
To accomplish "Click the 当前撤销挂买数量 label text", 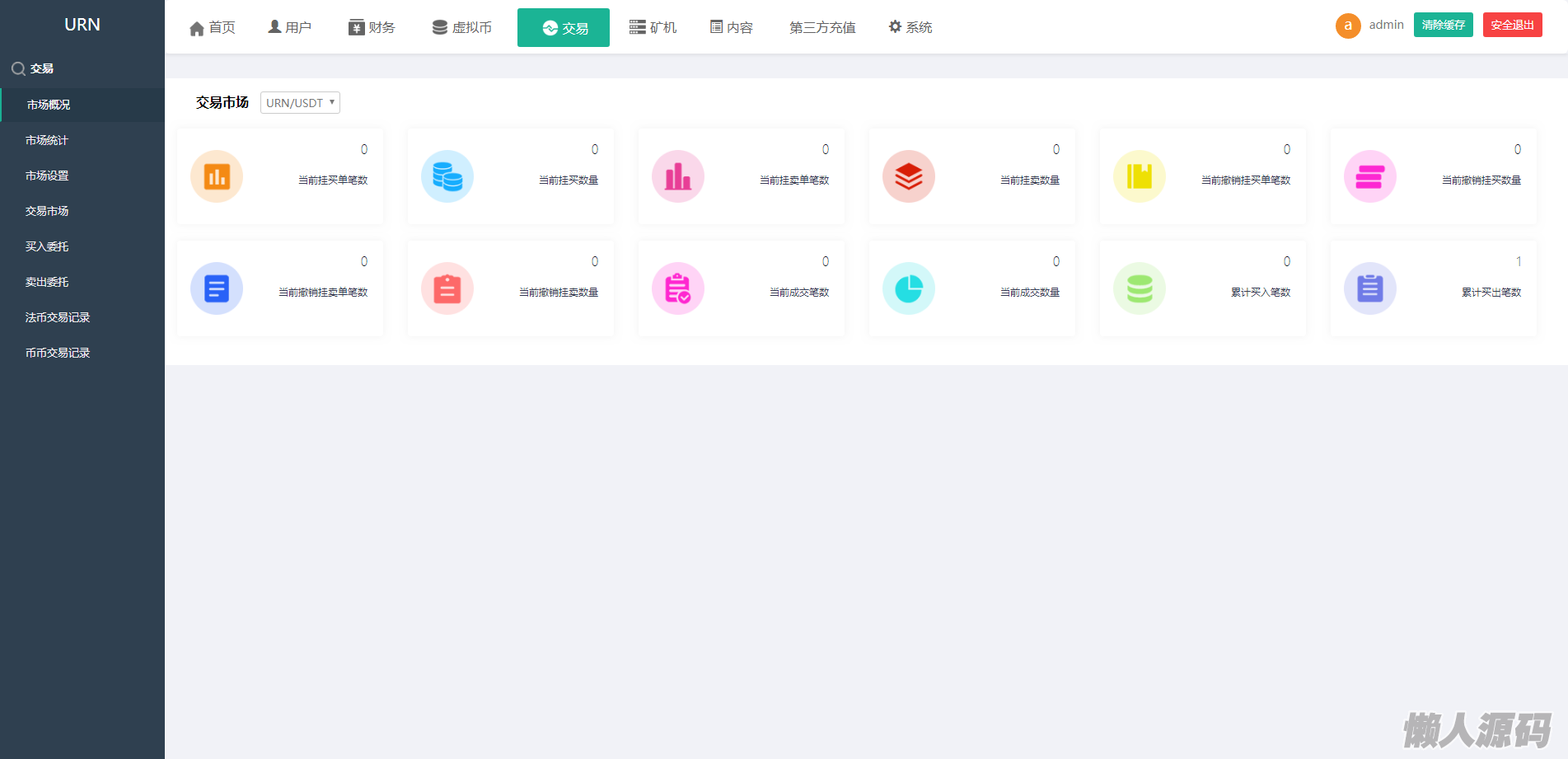I will 1481,180.
